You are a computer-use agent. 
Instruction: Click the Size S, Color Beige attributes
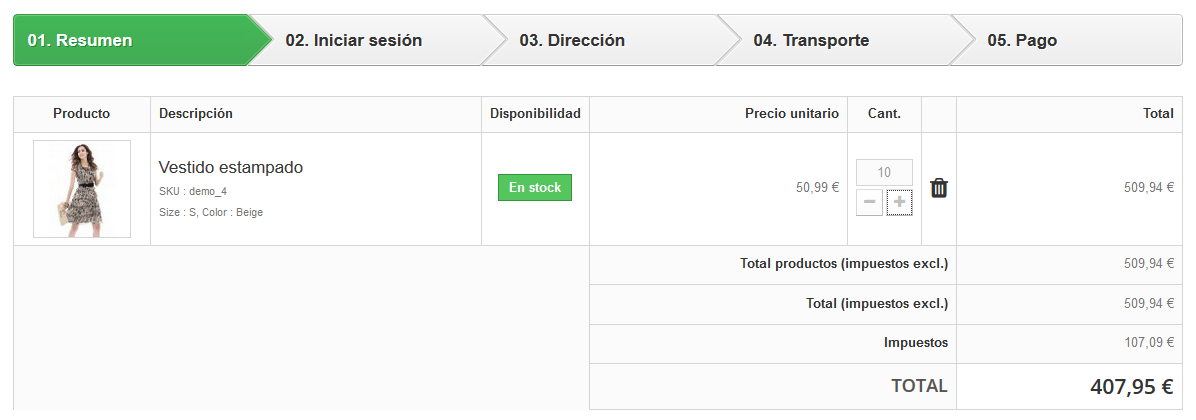(x=211, y=212)
